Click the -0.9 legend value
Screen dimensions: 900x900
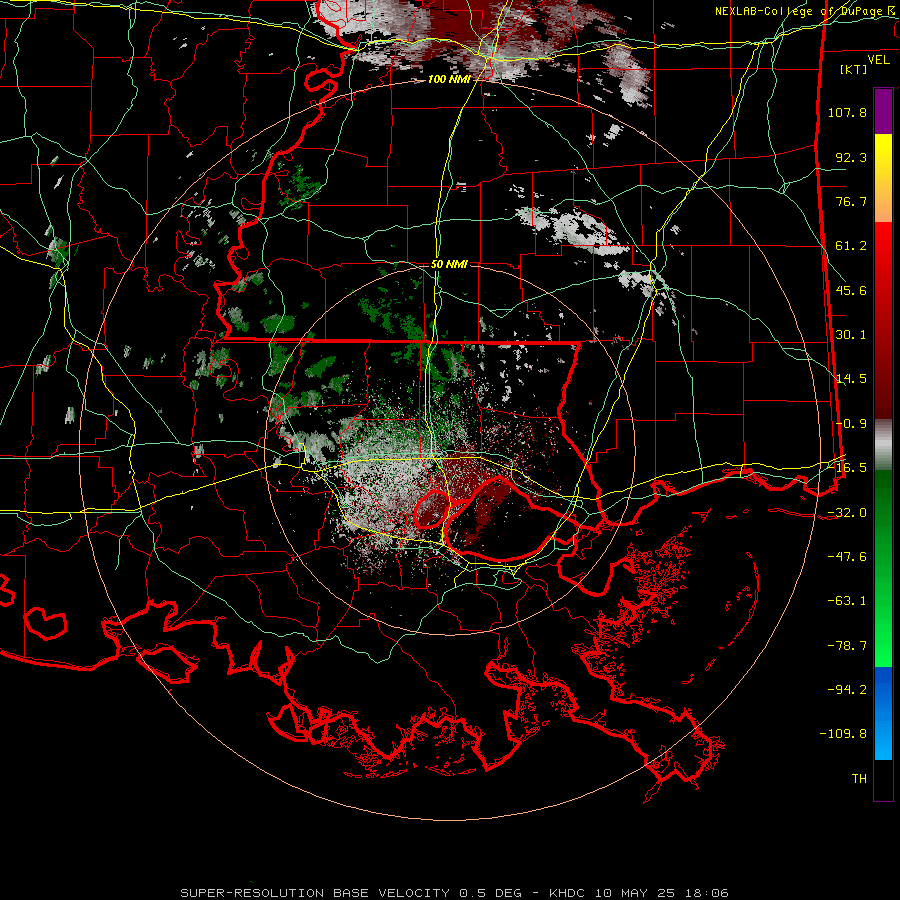coord(851,424)
